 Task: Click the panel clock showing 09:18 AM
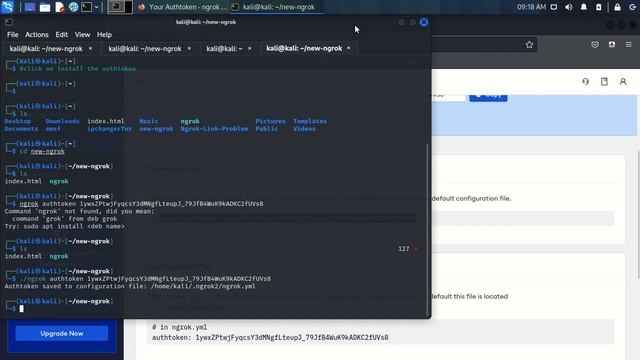[x=531, y=7]
